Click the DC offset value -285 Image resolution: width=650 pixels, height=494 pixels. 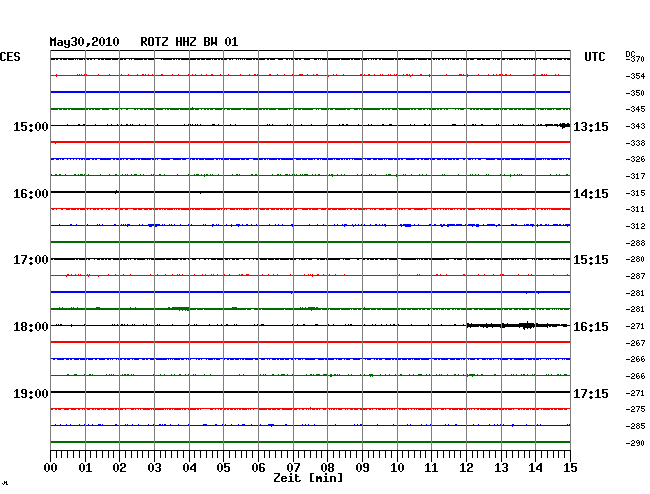click(635, 426)
